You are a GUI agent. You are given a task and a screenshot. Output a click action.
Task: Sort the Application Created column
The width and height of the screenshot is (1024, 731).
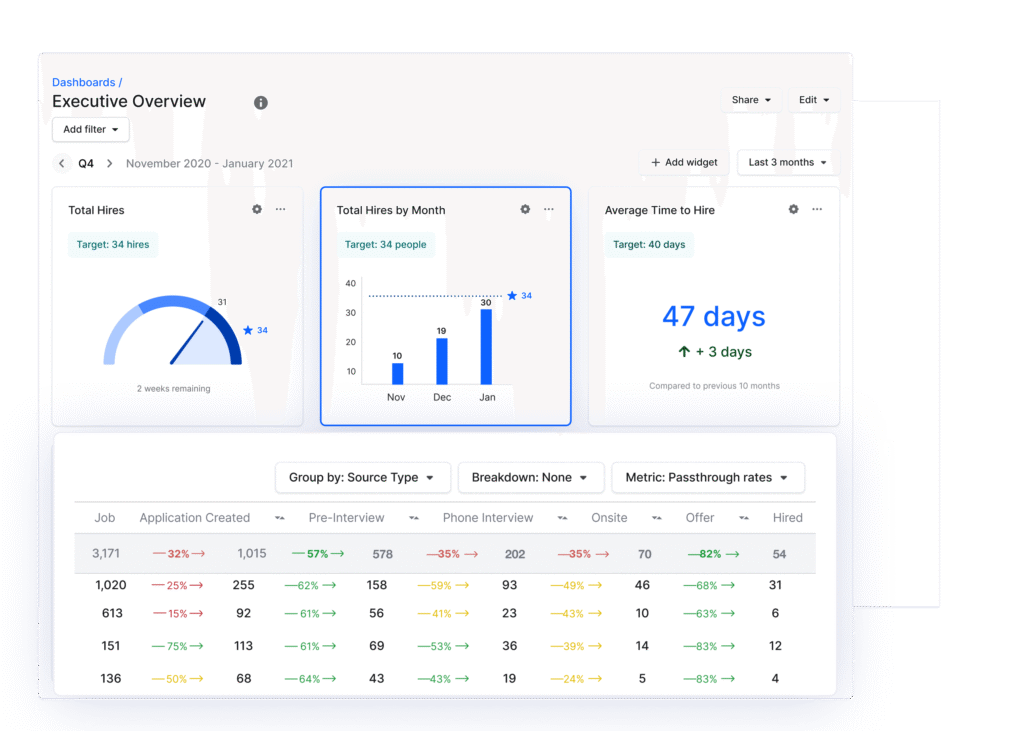280,518
